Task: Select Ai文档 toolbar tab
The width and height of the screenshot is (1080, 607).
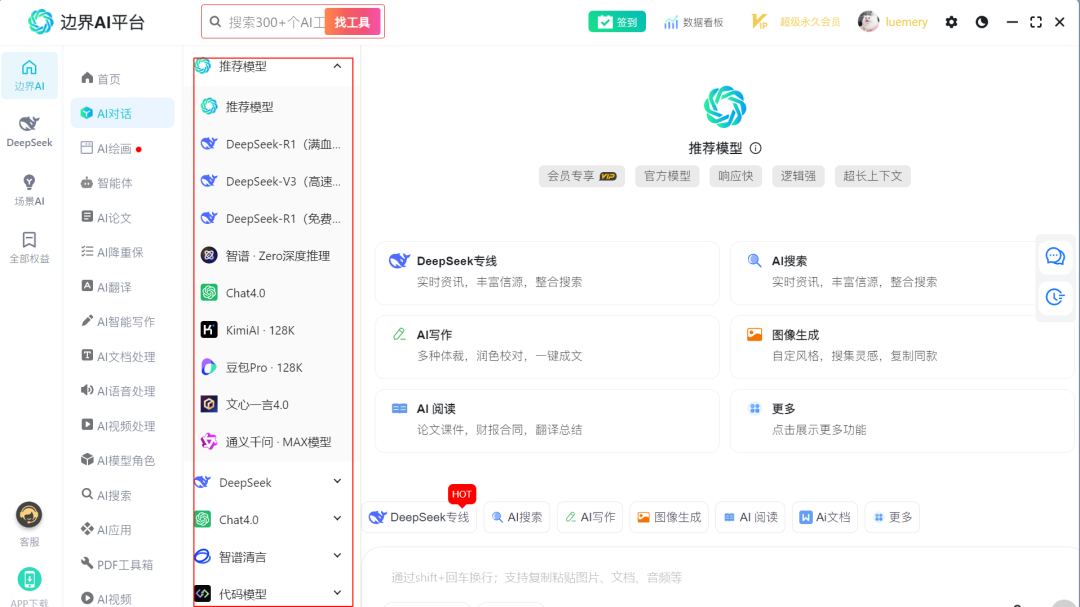Action: point(824,517)
